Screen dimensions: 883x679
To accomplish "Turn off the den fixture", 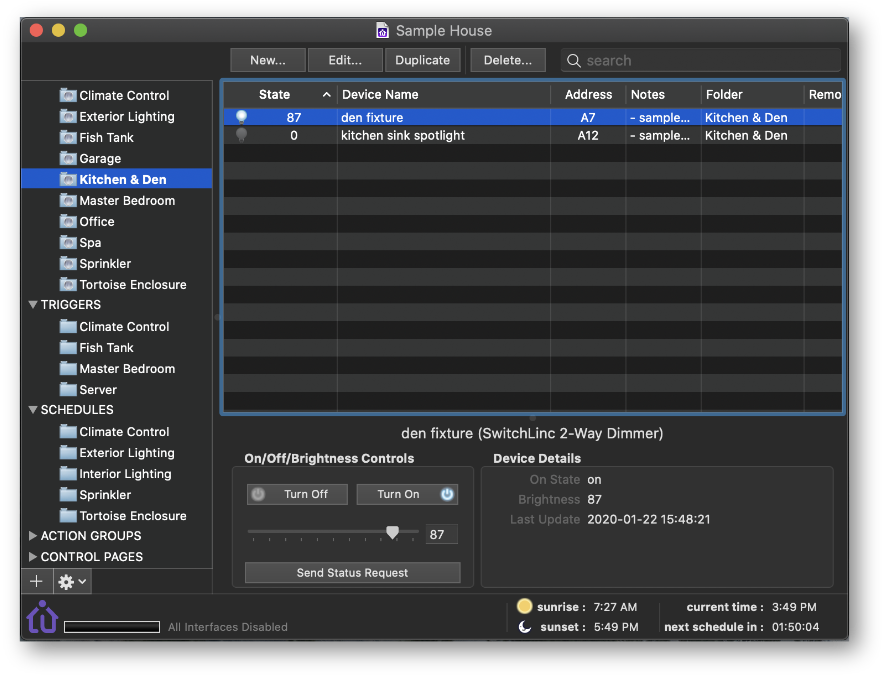I will 297,494.
